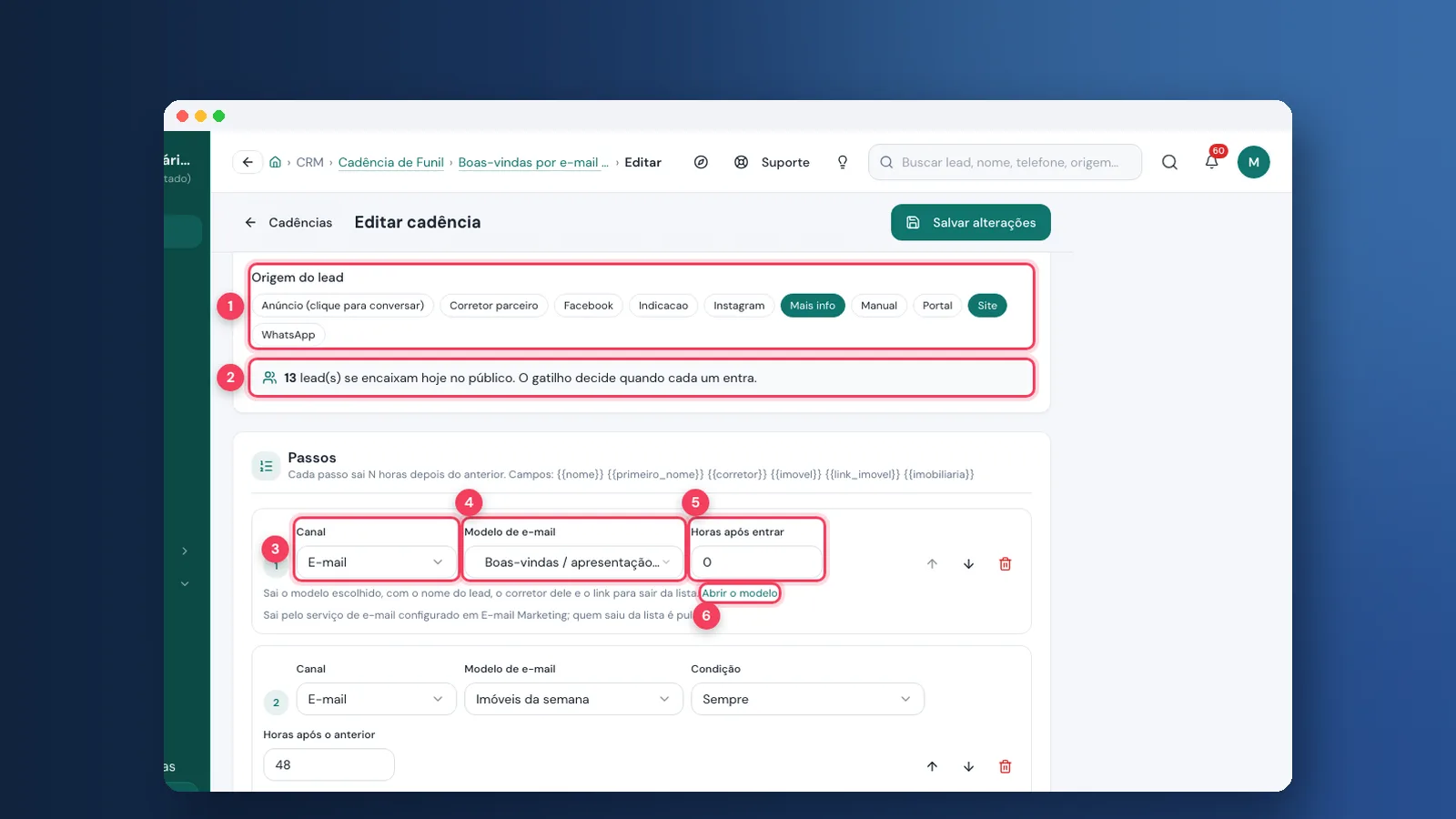This screenshot has width=1456, height=819.
Task: Focus the Buscar lead search field
Action: pos(1005,162)
